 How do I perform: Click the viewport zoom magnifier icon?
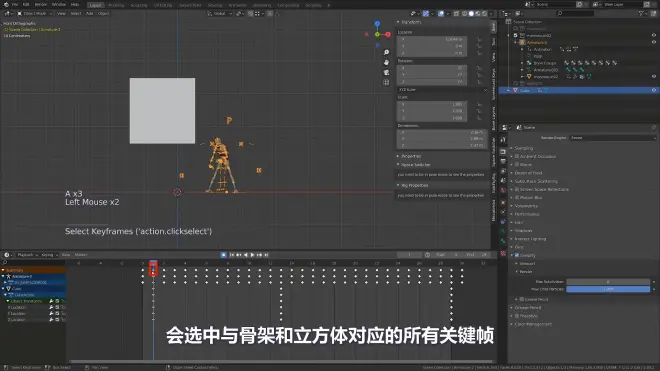(x=386, y=52)
